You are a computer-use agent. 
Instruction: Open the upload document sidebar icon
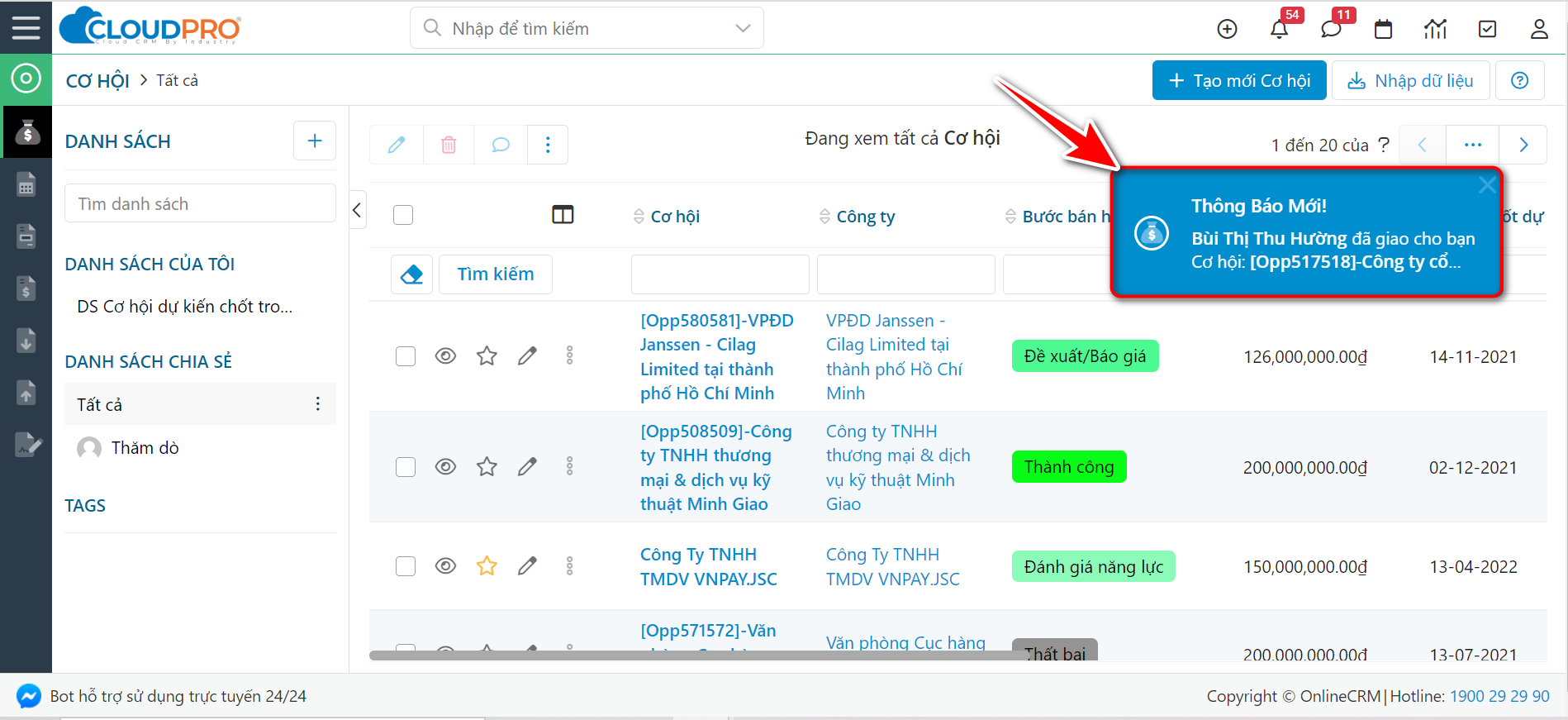point(26,392)
